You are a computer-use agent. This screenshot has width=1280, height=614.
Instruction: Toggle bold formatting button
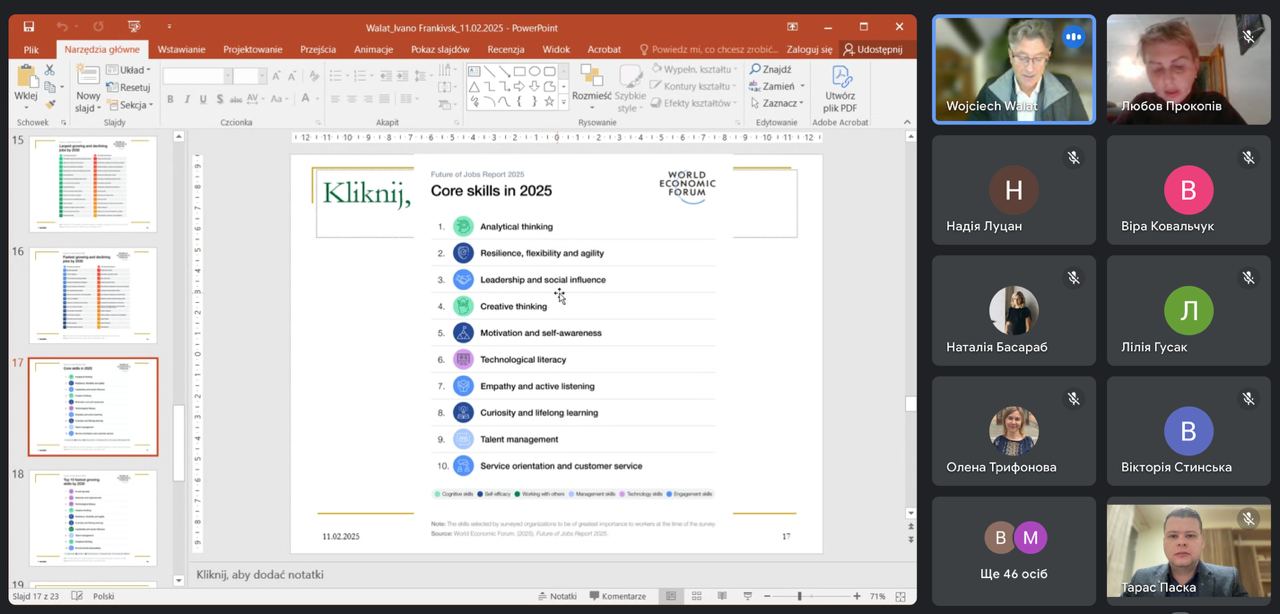pyautogui.click(x=170, y=99)
